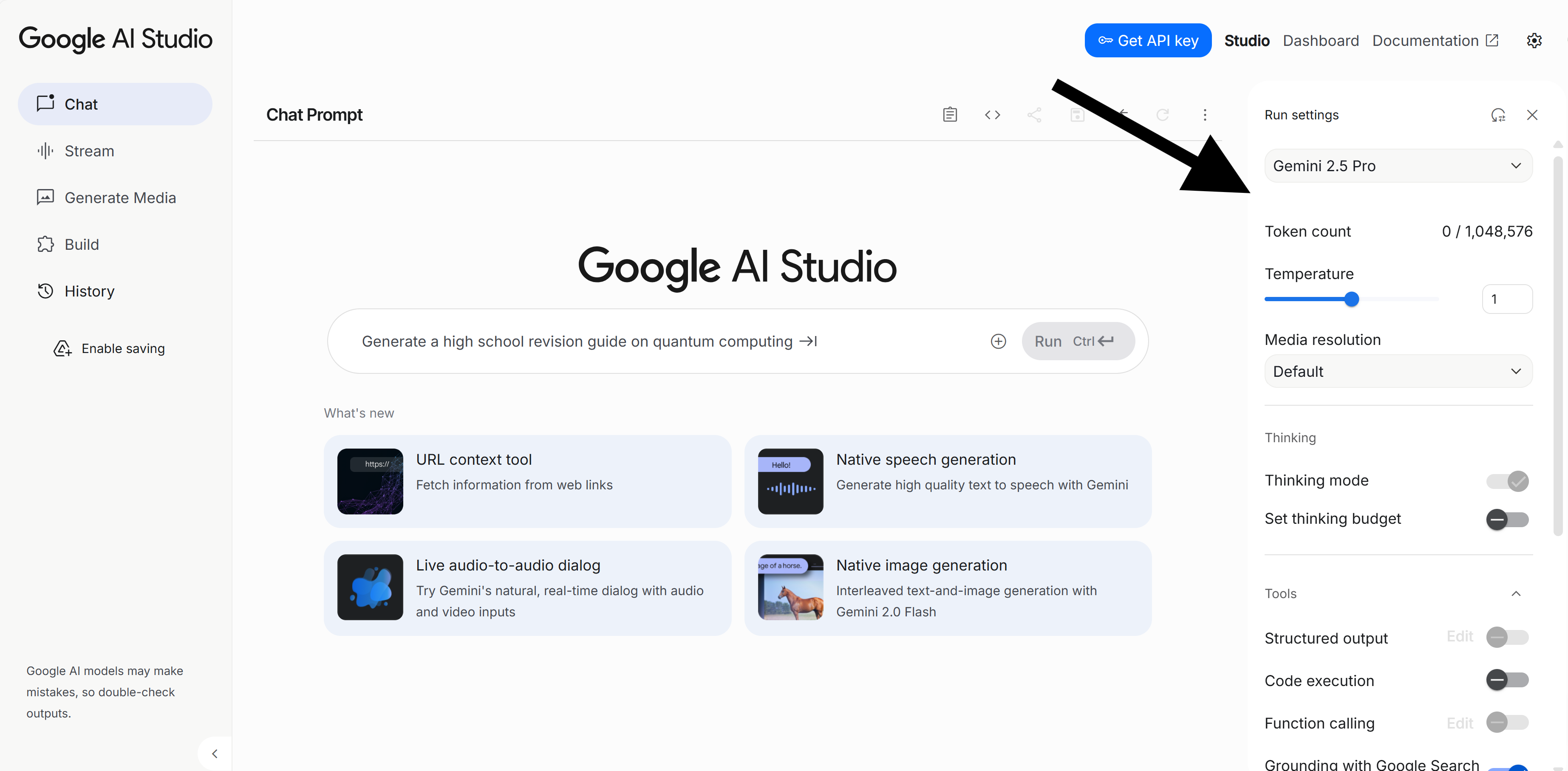The width and height of the screenshot is (1568, 771).
Task: Enable the Set thinking budget switch
Action: [1507, 519]
